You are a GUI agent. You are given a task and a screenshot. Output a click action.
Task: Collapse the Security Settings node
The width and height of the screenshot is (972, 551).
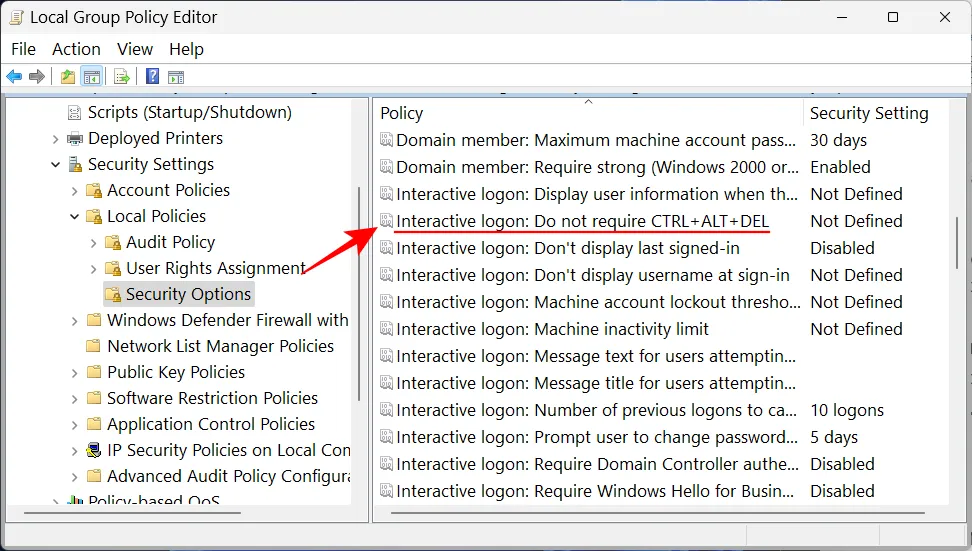56,164
